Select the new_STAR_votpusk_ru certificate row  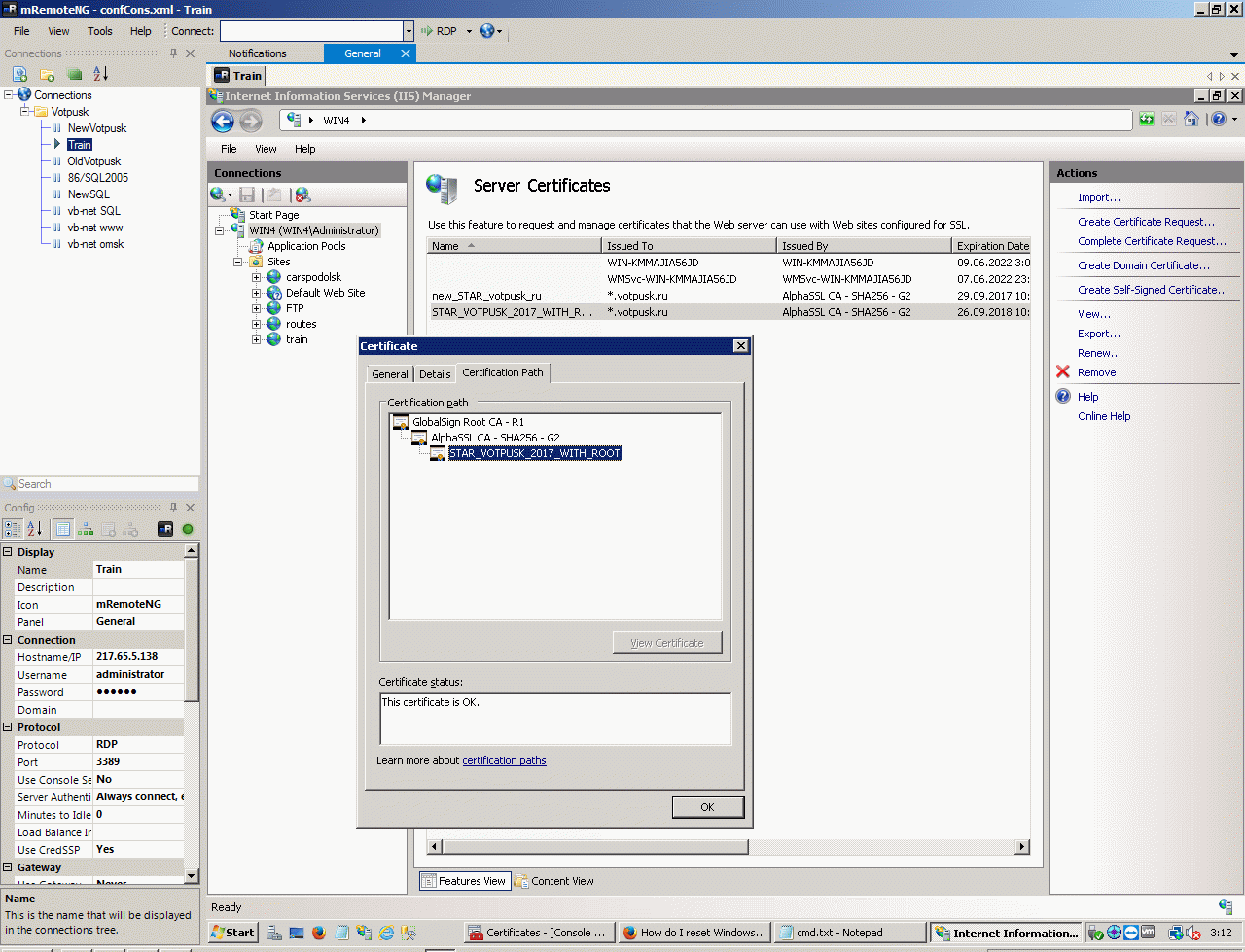click(729, 296)
